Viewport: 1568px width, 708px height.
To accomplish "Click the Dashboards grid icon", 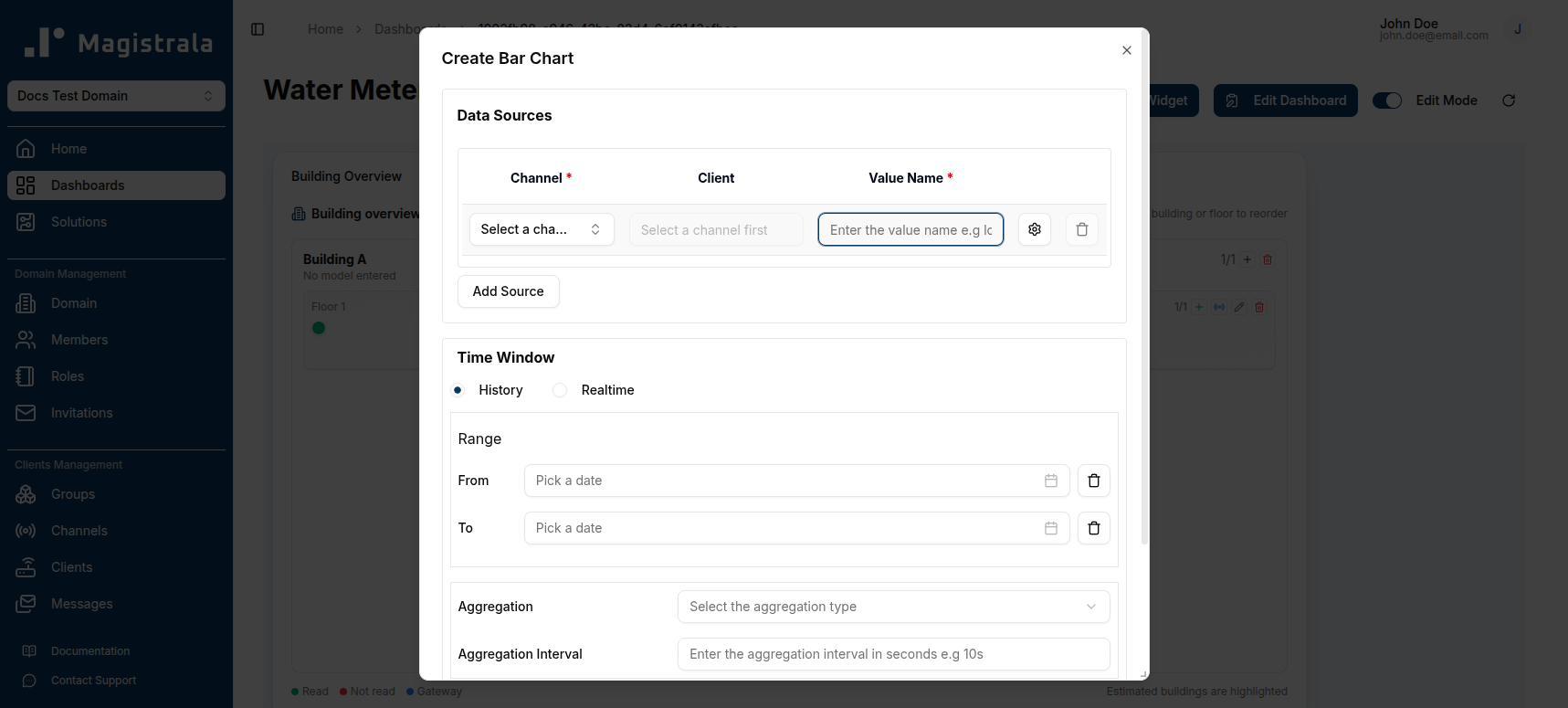I will (26, 185).
